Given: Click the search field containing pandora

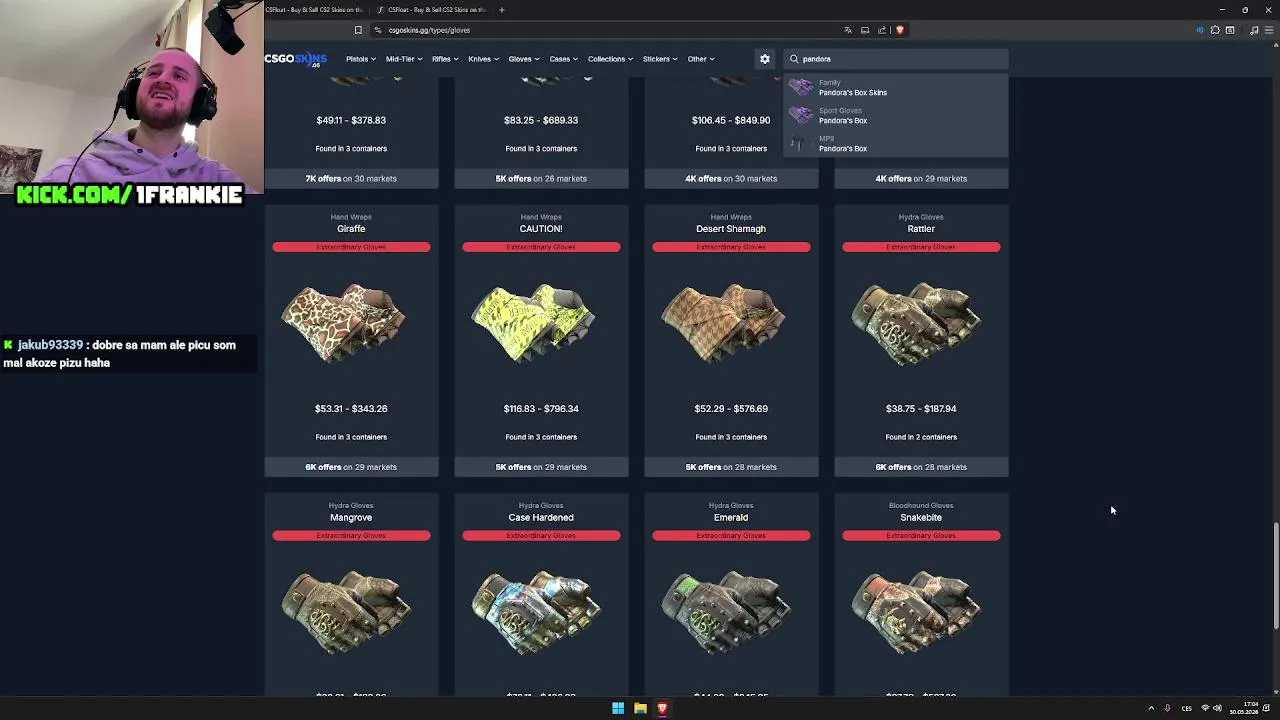Looking at the screenshot, I should click(x=896, y=59).
